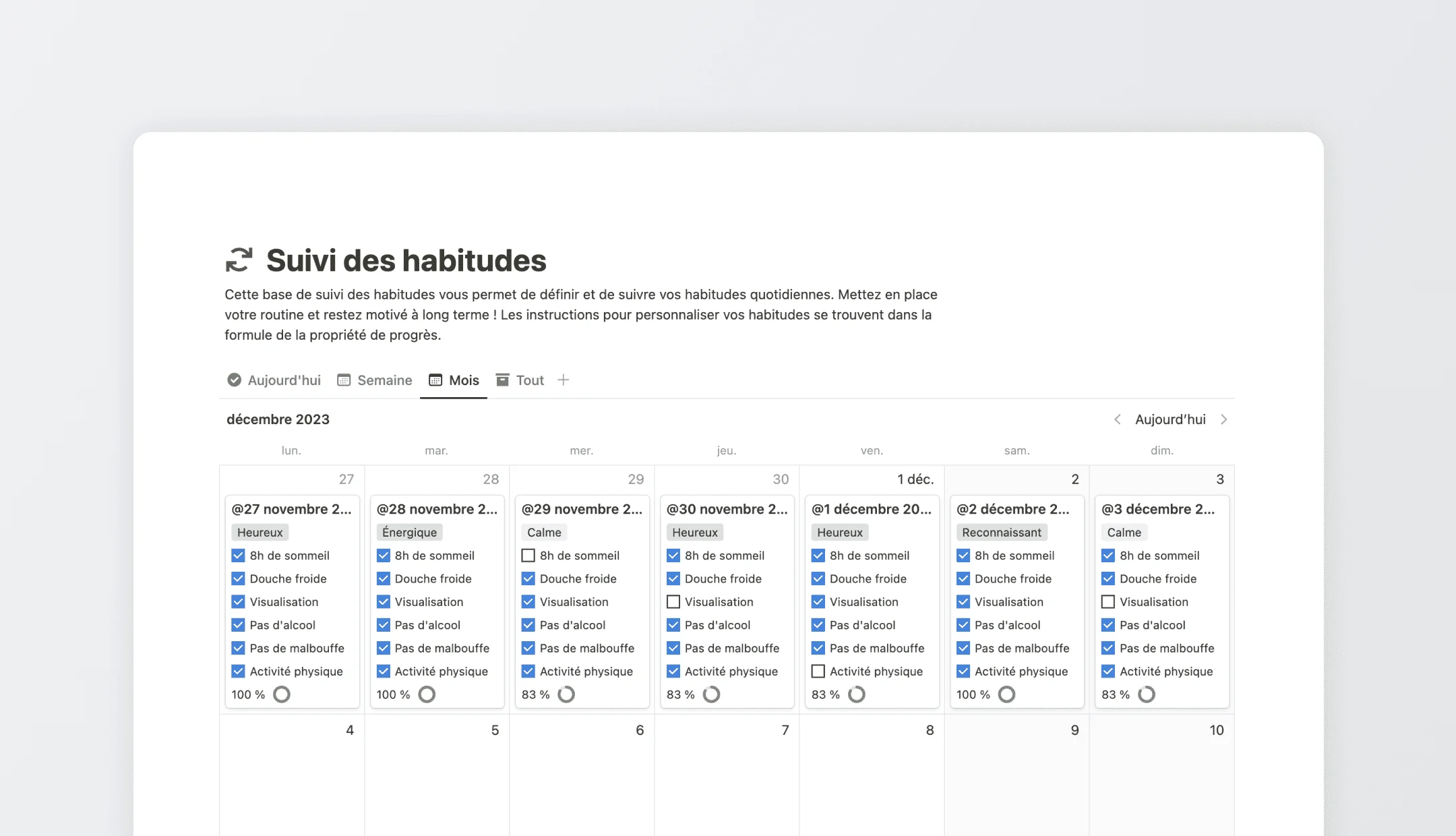Viewport: 1456px width, 836px height.
Task: Click the empty calendar cell for day 6
Action: [582, 782]
